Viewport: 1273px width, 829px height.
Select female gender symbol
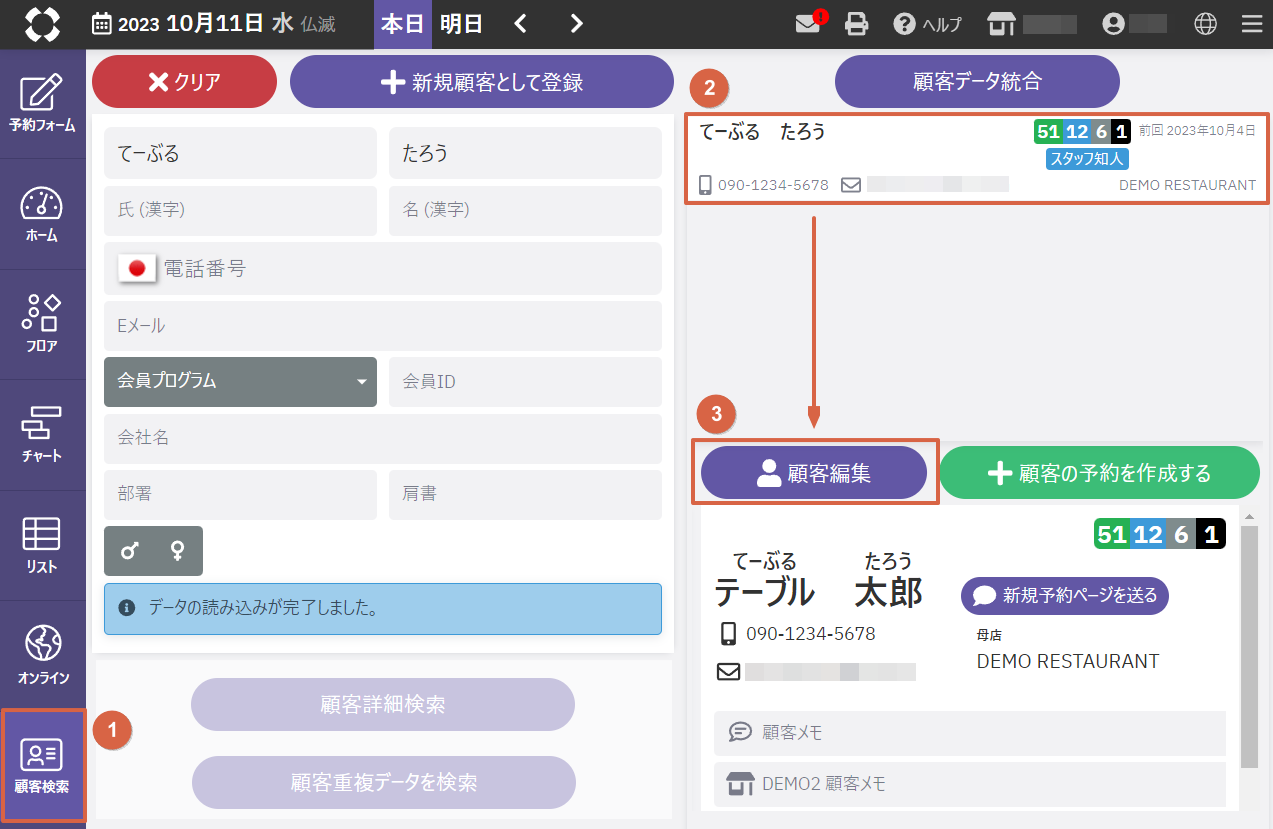point(177,550)
